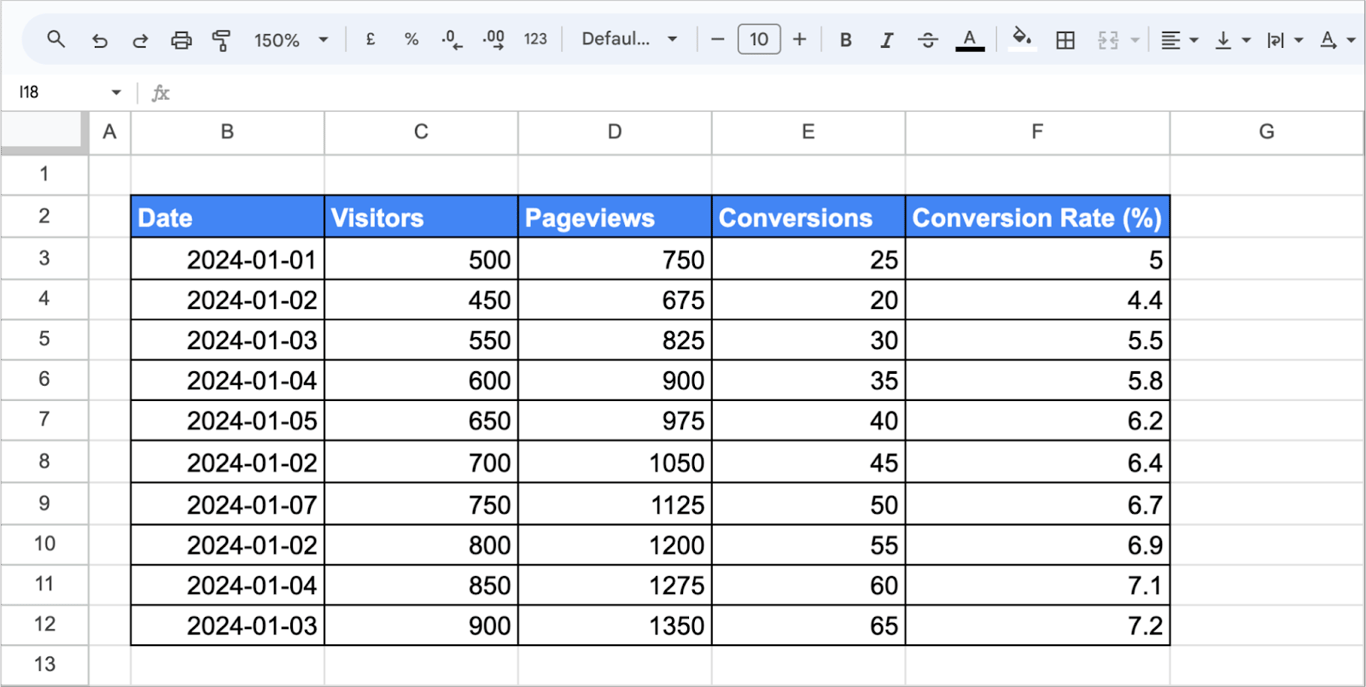Select row 13 header
This screenshot has width=1366, height=687.
tap(44, 664)
